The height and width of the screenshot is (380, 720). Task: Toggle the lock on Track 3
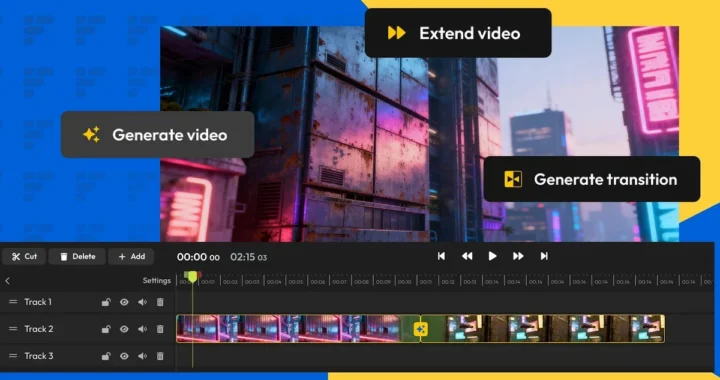coord(106,356)
